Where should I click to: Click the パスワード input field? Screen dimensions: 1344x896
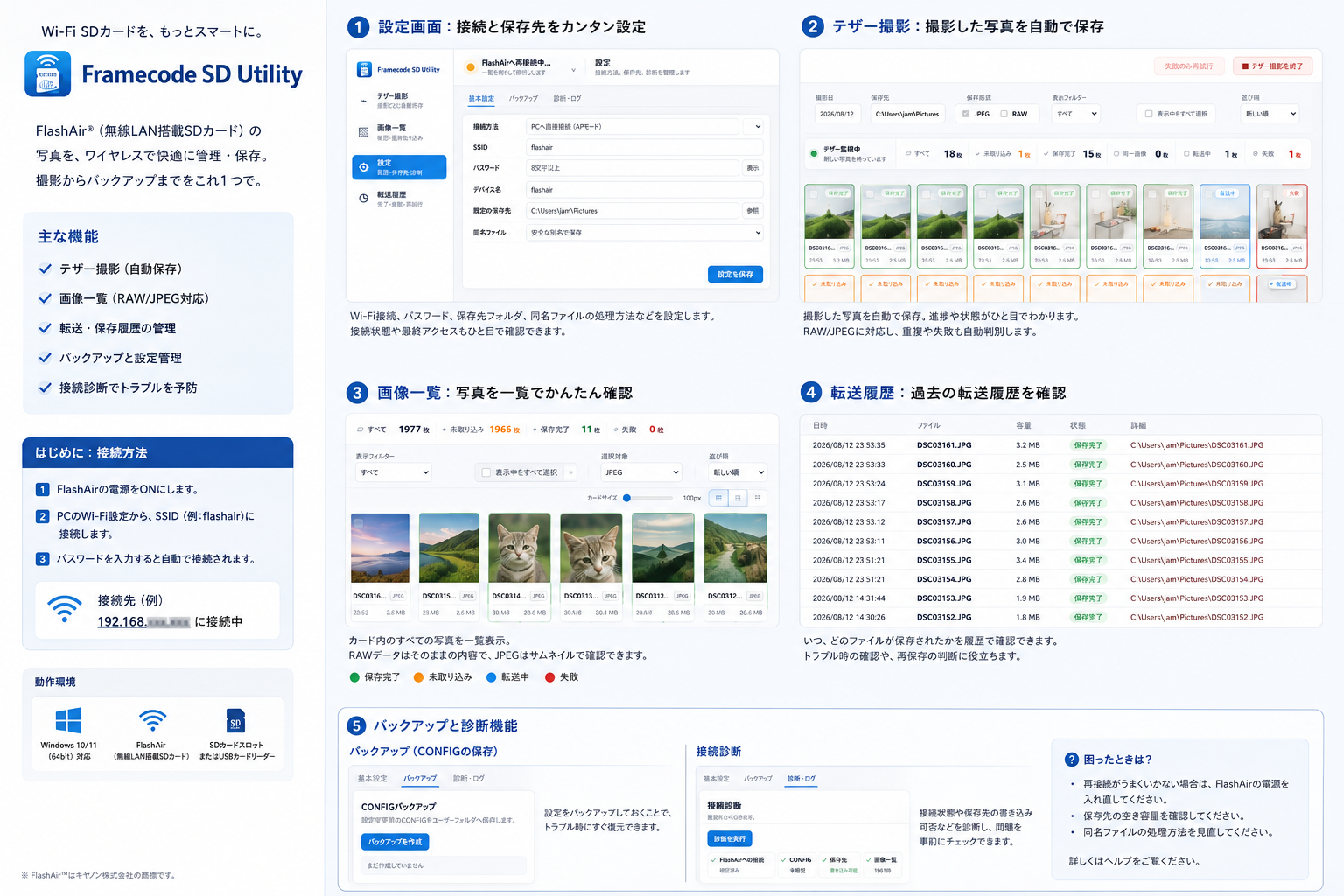(633, 168)
